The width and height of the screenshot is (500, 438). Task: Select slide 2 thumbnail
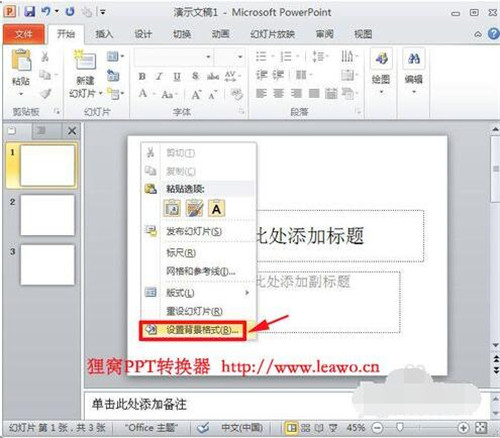tap(48, 215)
